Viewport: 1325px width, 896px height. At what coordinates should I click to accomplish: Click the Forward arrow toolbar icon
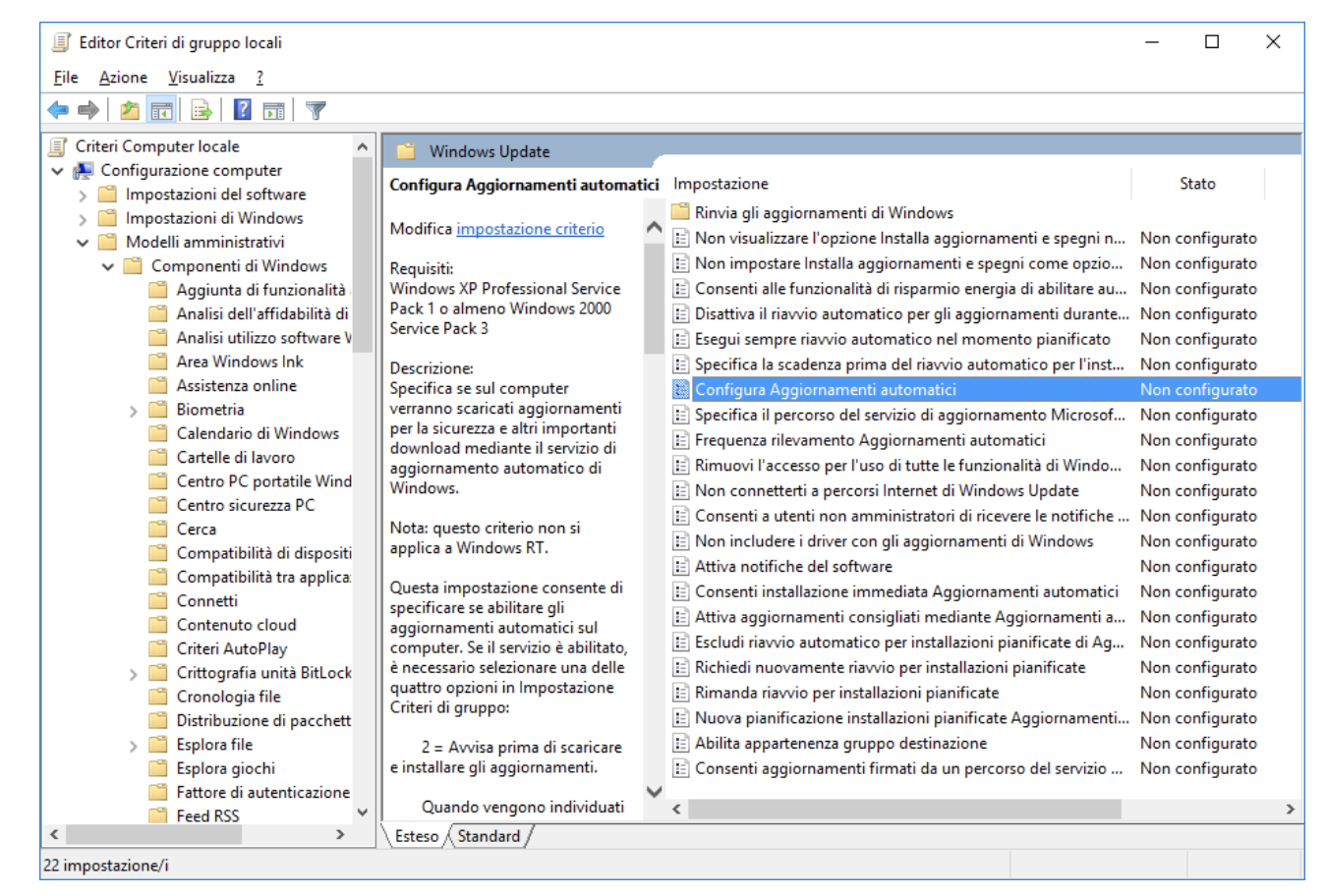pyautogui.click(x=88, y=110)
